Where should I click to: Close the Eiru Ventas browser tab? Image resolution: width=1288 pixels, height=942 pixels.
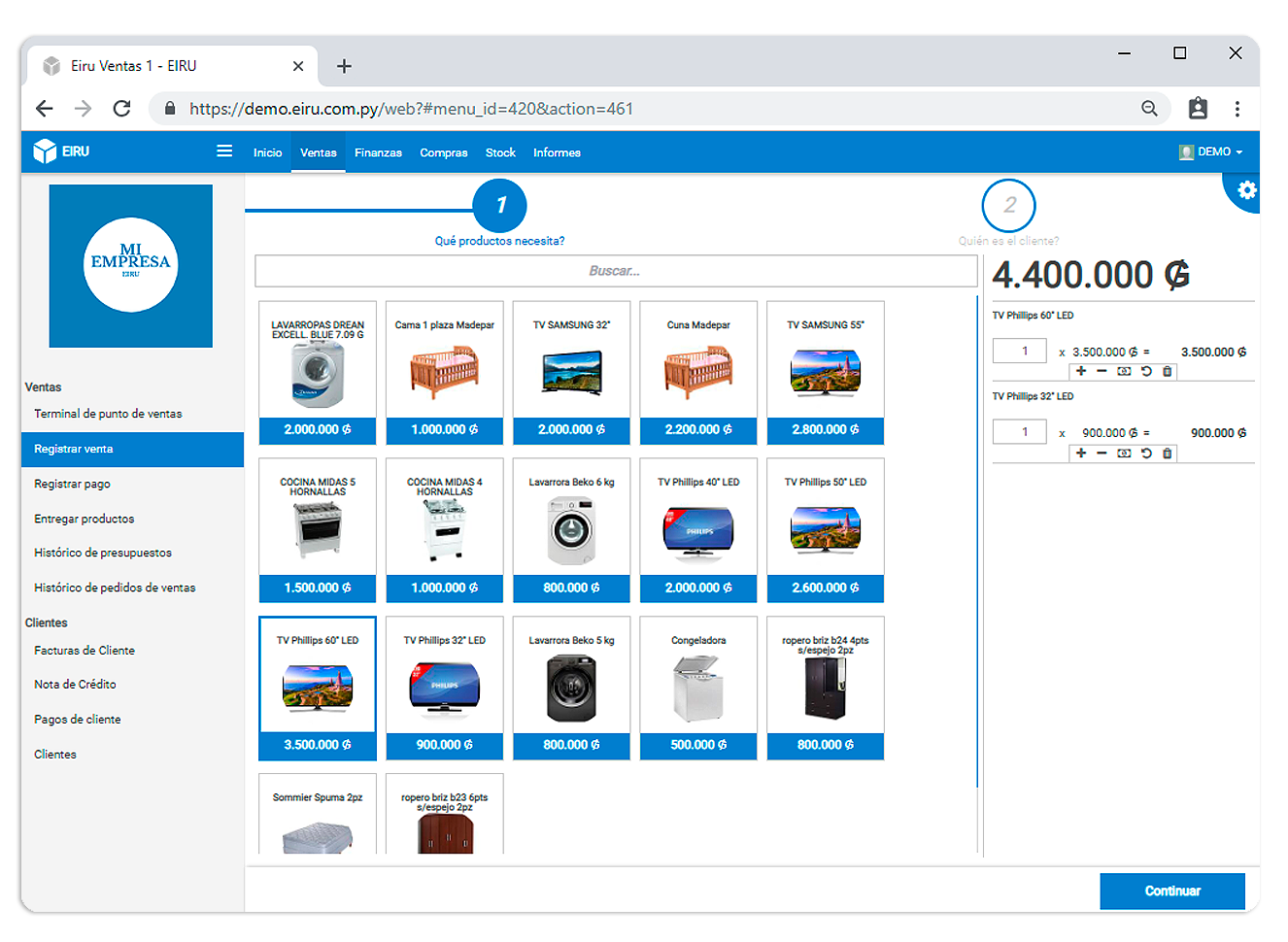[298, 66]
